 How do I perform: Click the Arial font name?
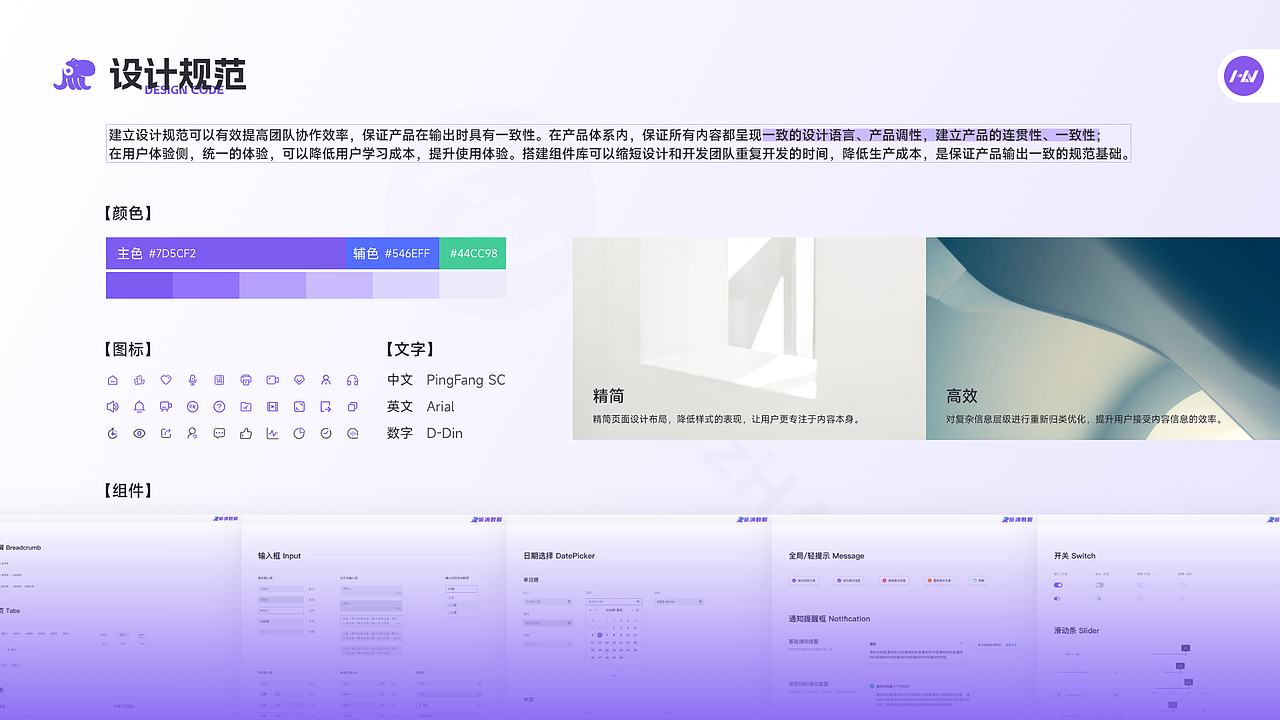click(440, 406)
